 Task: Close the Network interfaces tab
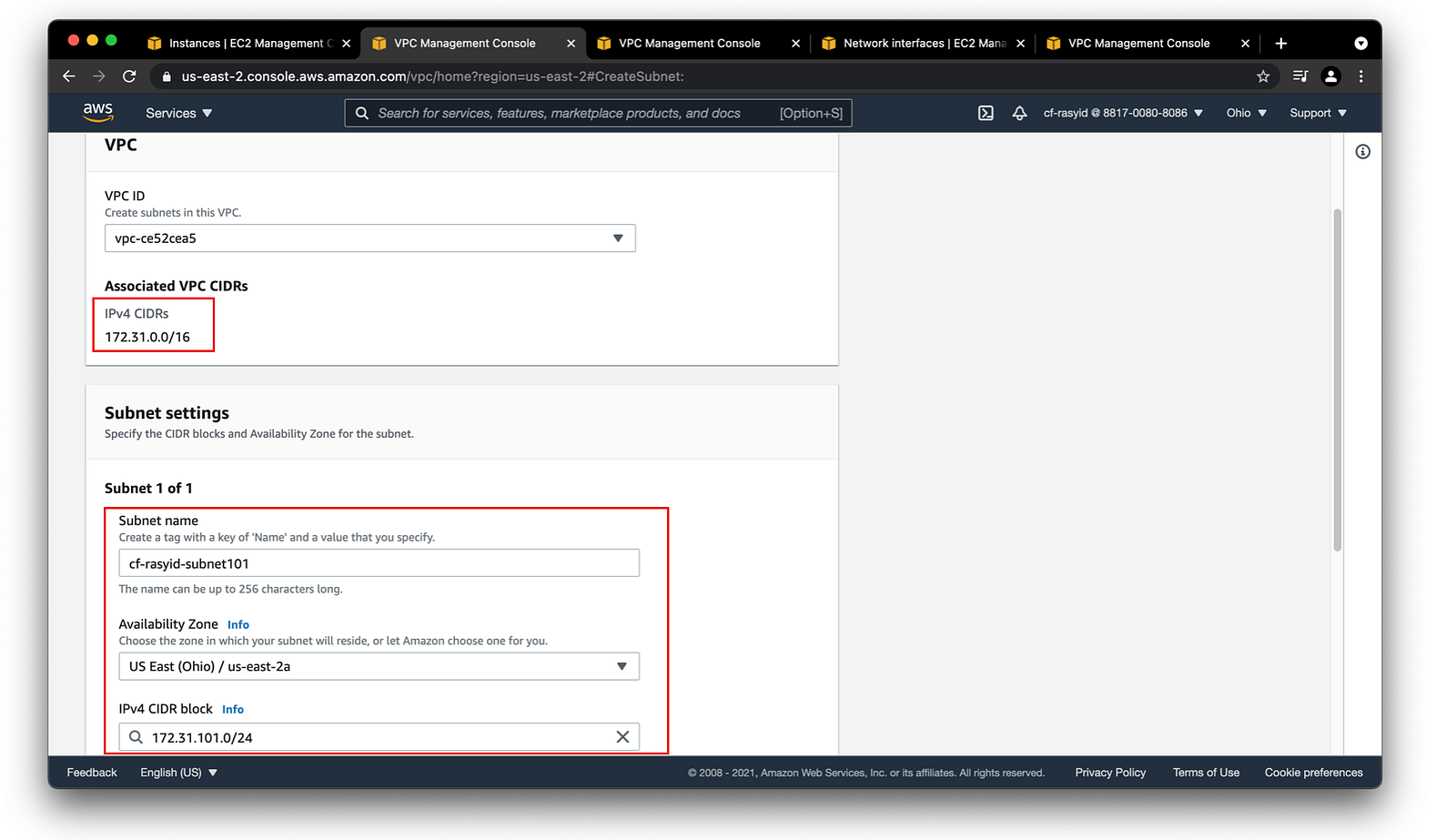click(1020, 43)
